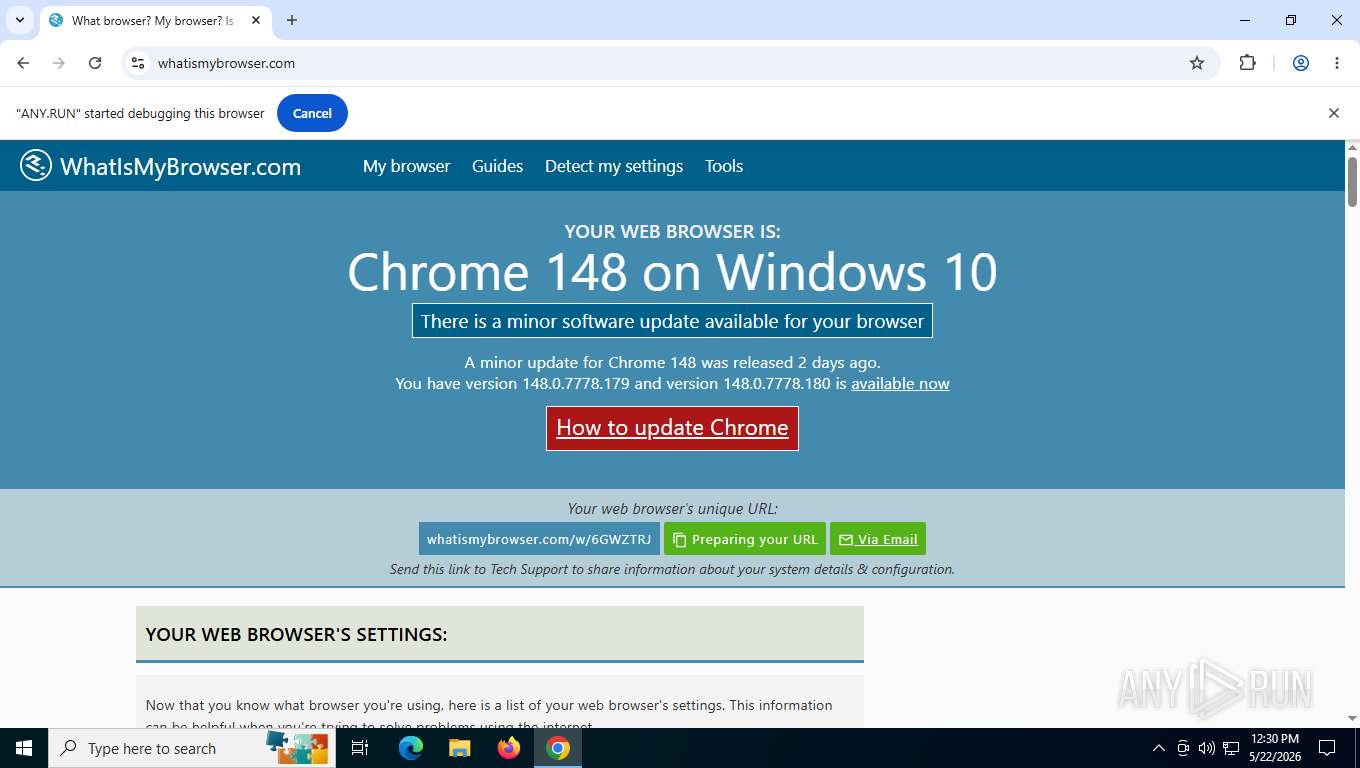Click the forward navigation arrow

click(59, 63)
